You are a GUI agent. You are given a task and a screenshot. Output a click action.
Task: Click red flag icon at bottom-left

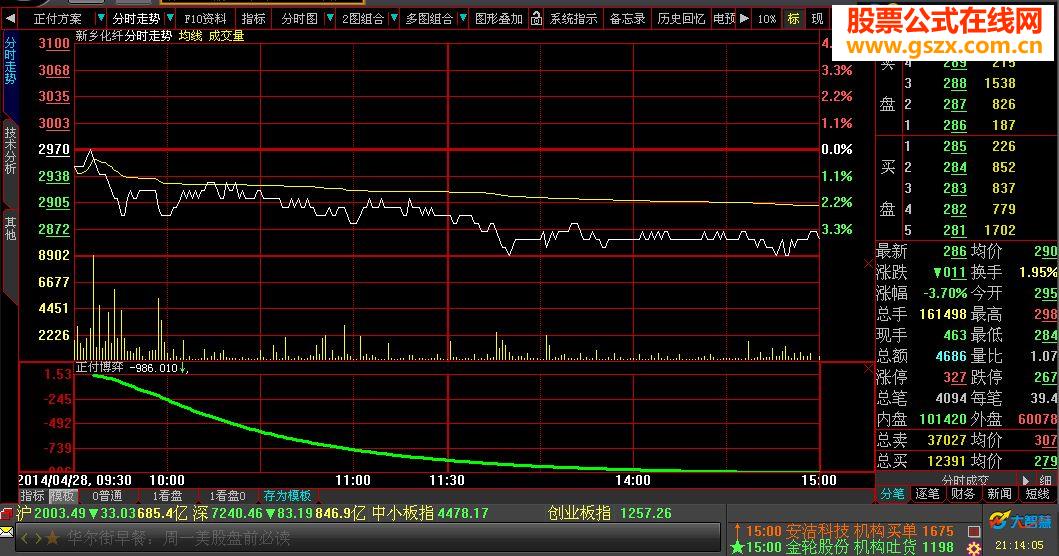[7, 513]
